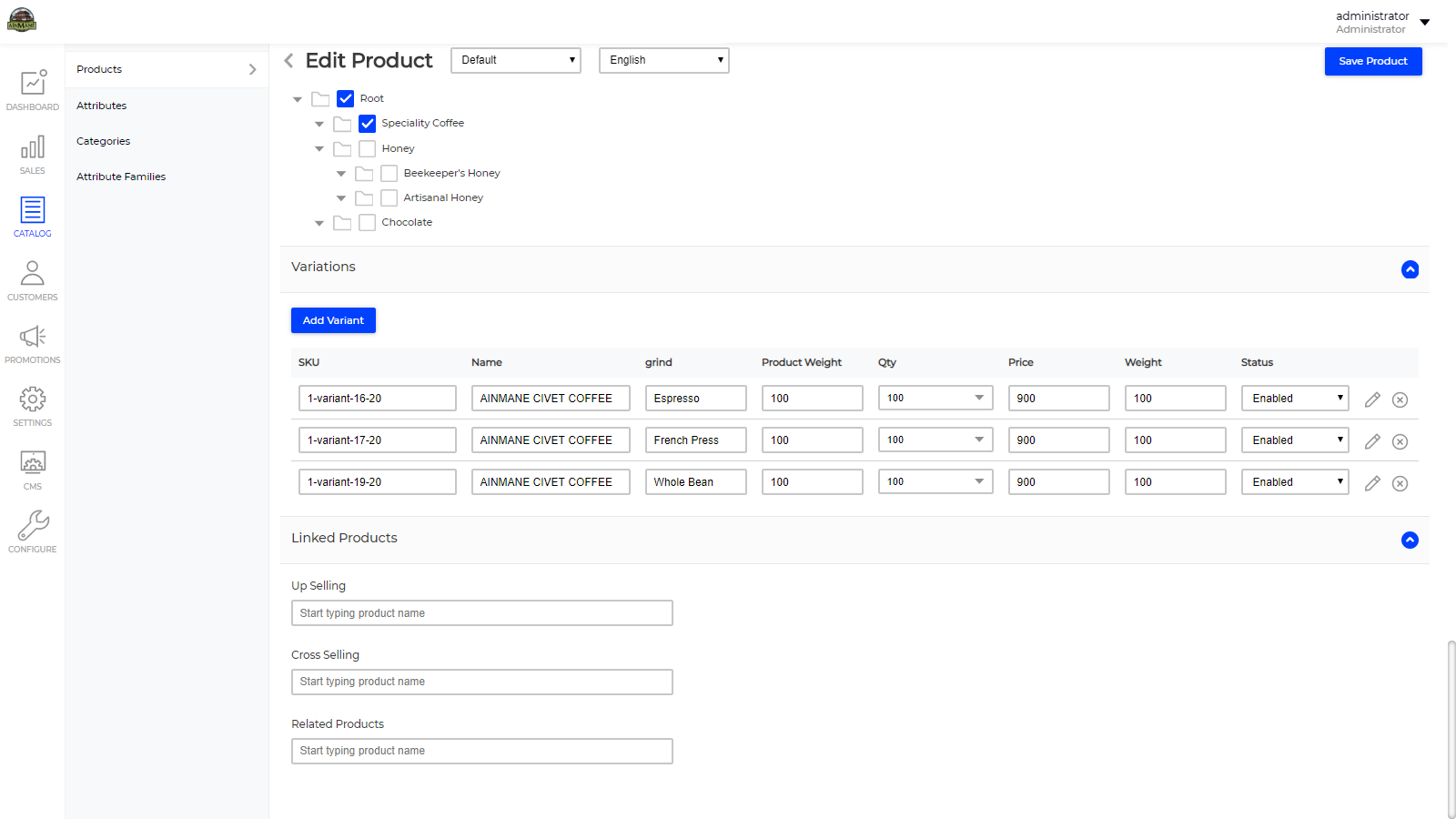Edit the French Press variant pencil icon

pos(1372,441)
